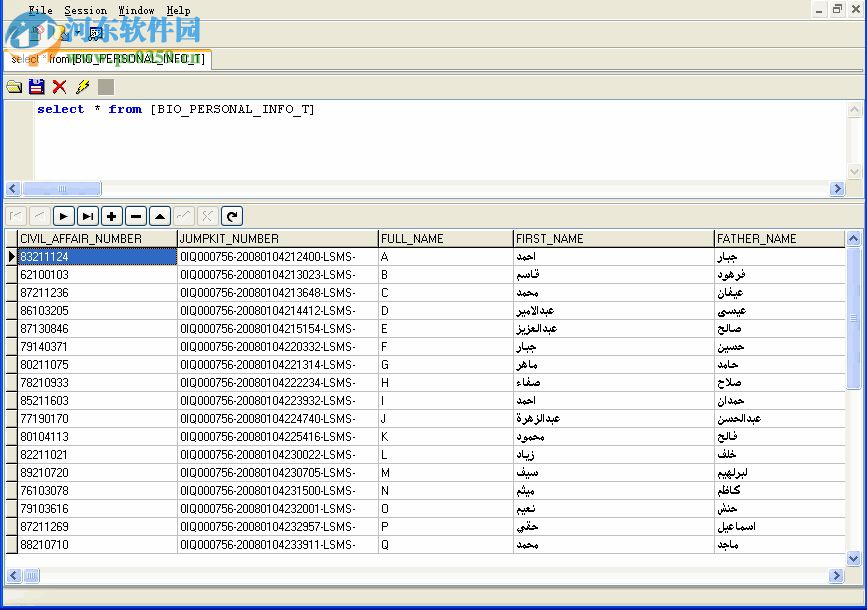This screenshot has width=867, height=610.
Task: Go to first record navigator button
Action: click(15, 216)
